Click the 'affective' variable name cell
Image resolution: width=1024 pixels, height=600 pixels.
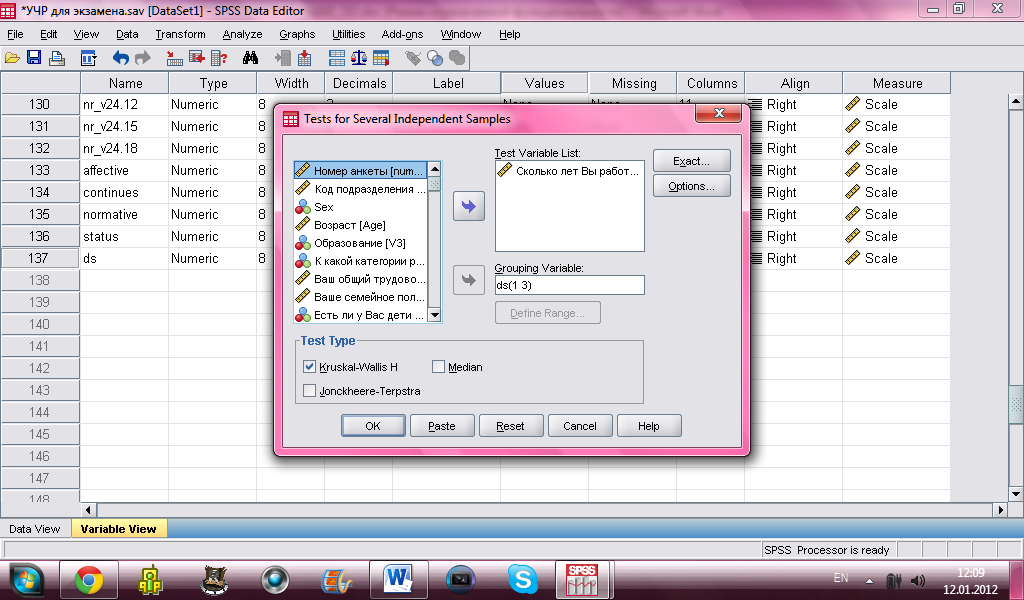(125, 170)
